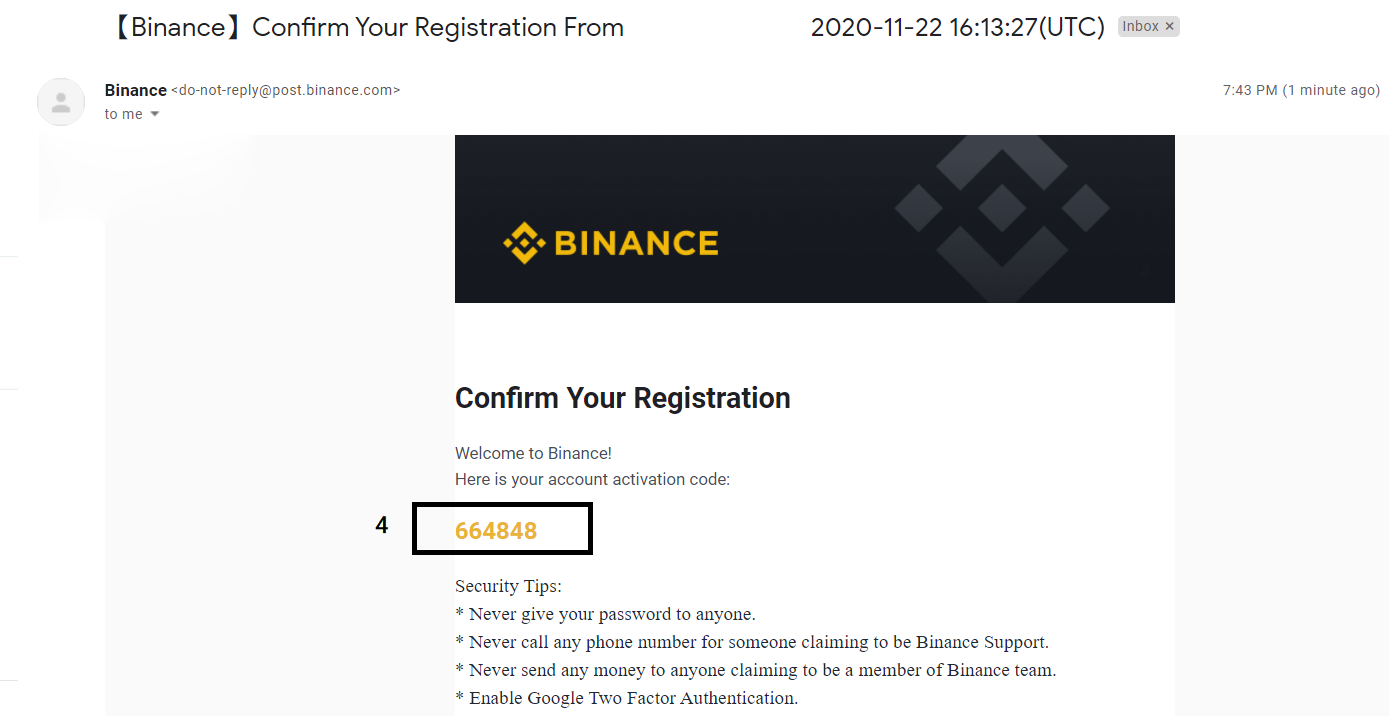Click the sender profile avatar icon

coord(61,102)
